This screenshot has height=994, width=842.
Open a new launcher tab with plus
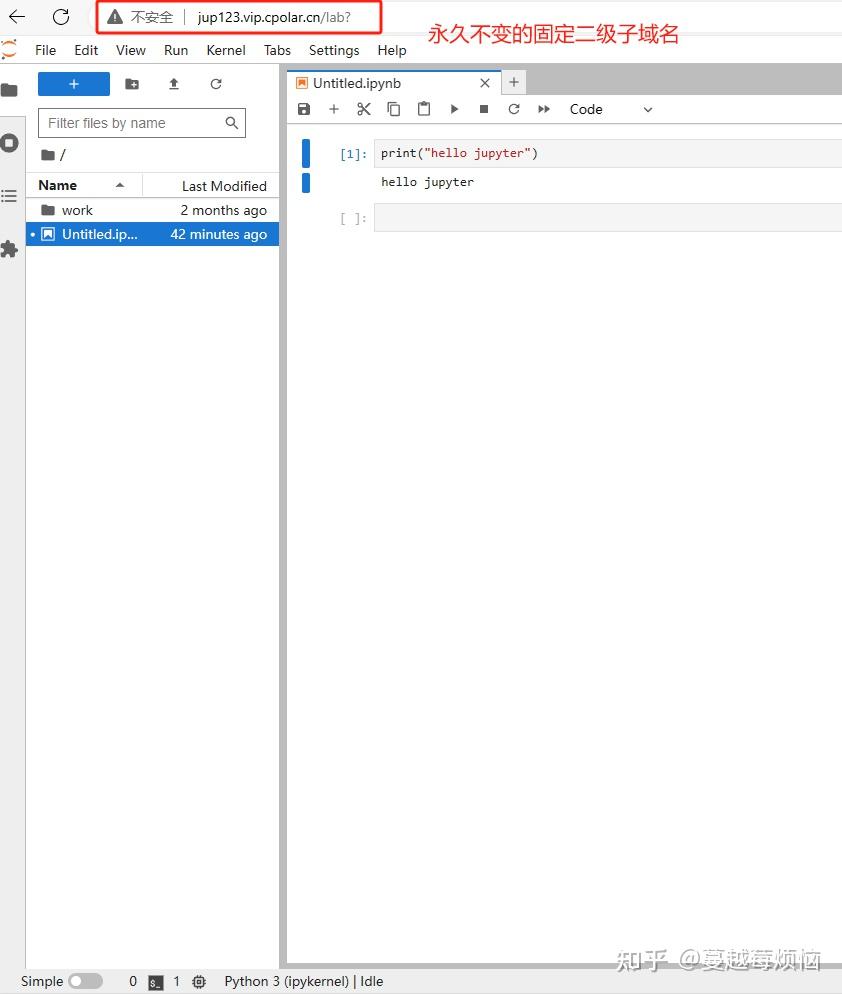click(514, 82)
